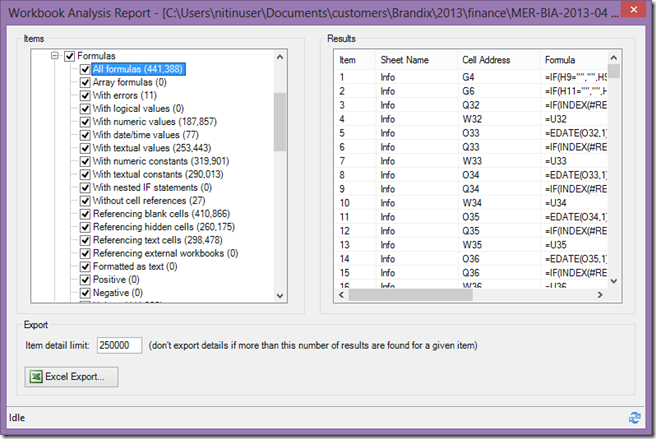Image resolution: width=656 pixels, height=439 pixels.
Task: Uncheck the Formulas parent checkbox
Action: 69,56
